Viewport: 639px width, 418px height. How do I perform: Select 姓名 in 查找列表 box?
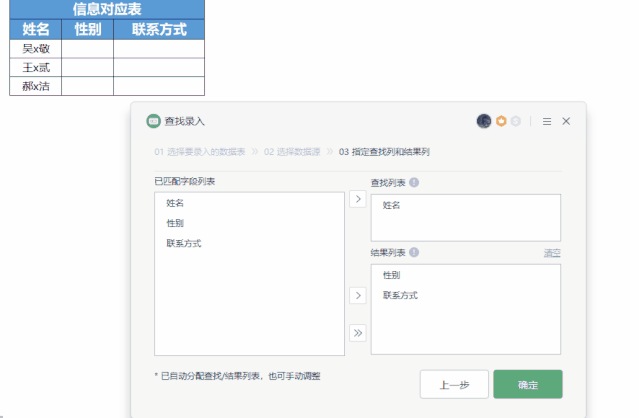coord(391,205)
